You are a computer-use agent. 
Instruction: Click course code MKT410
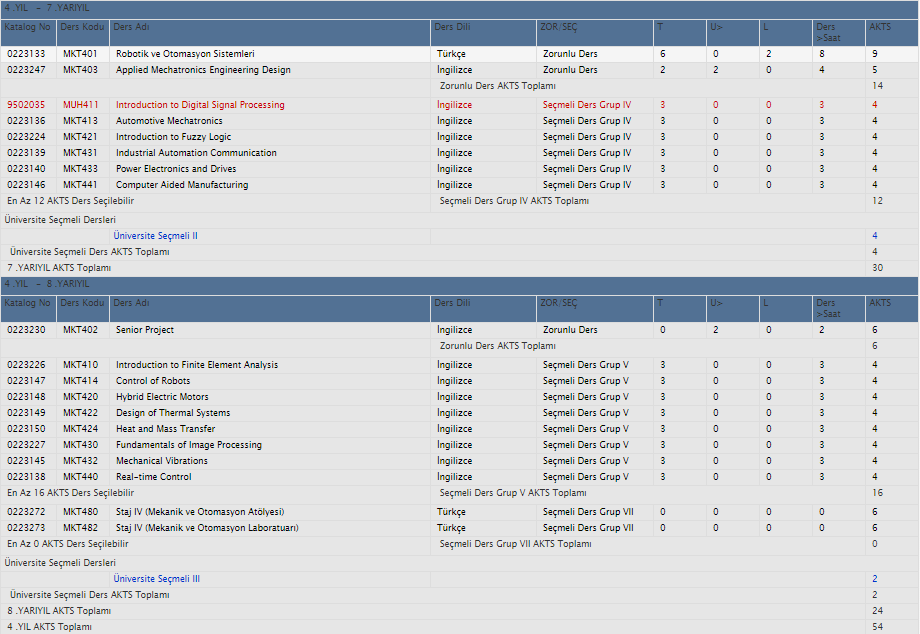80,365
